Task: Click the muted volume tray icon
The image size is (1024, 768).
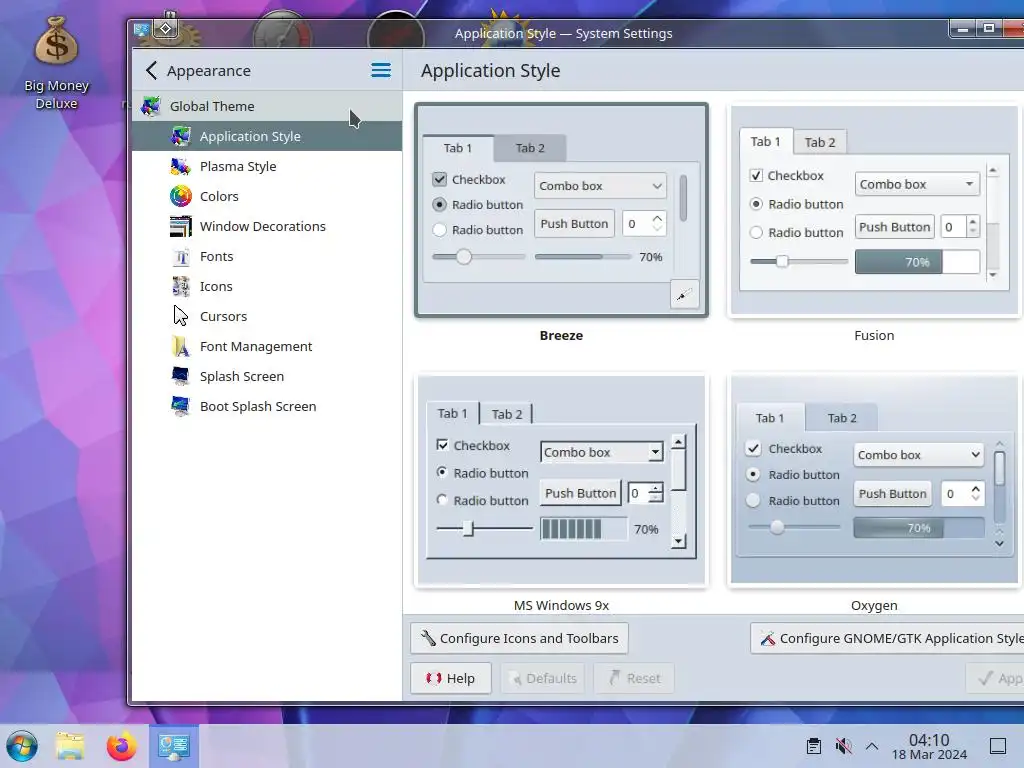Action: pos(843,746)
